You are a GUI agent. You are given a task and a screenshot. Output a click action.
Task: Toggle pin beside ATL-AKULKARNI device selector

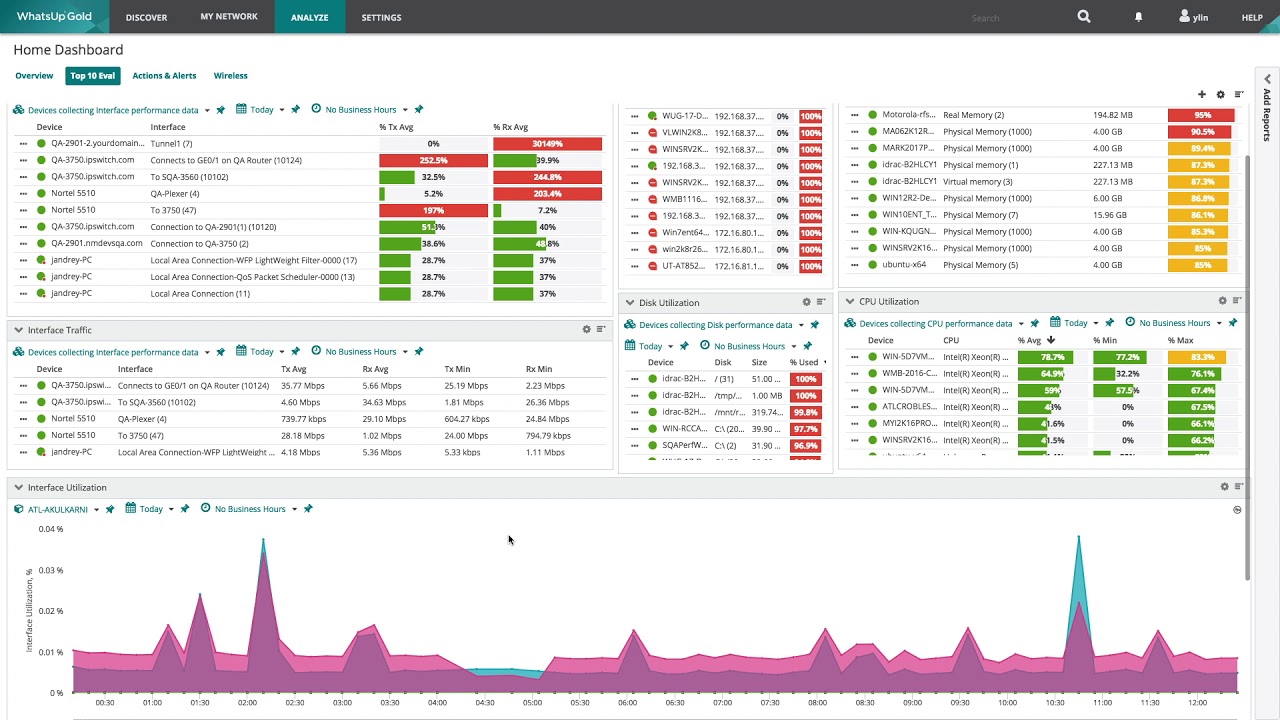110,509
